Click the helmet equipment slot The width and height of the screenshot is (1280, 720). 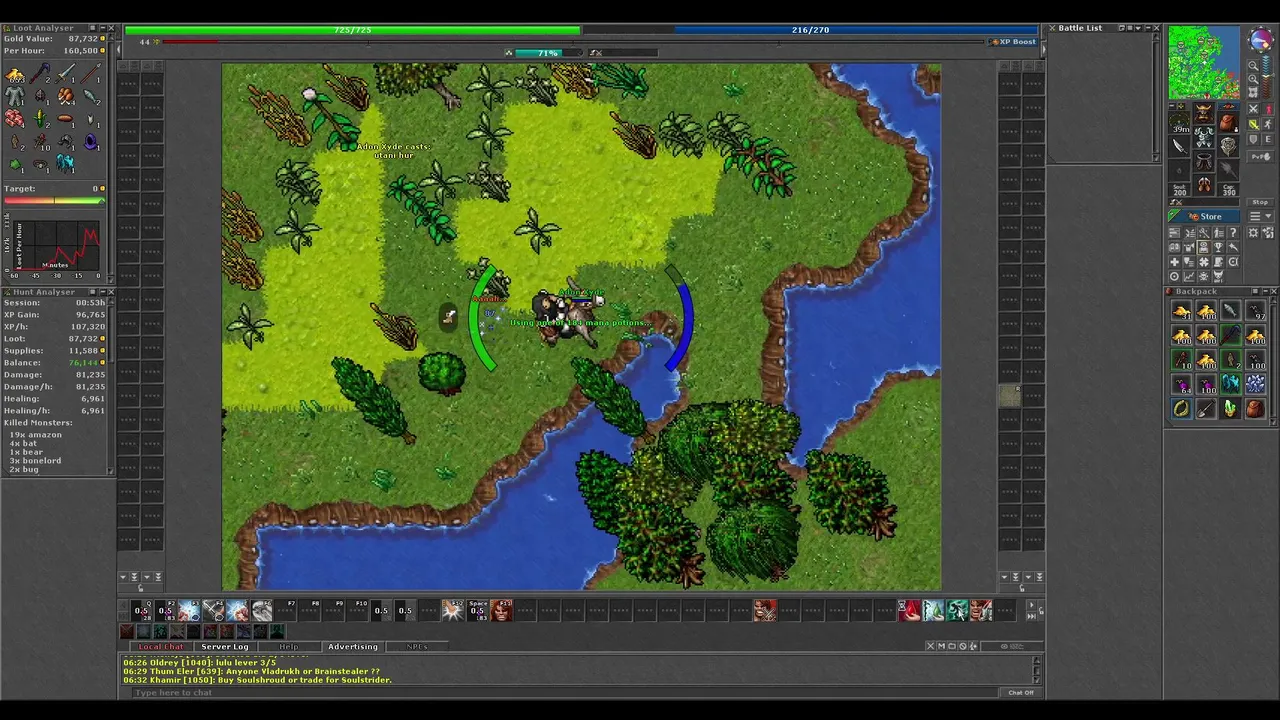coord(1204,112)
